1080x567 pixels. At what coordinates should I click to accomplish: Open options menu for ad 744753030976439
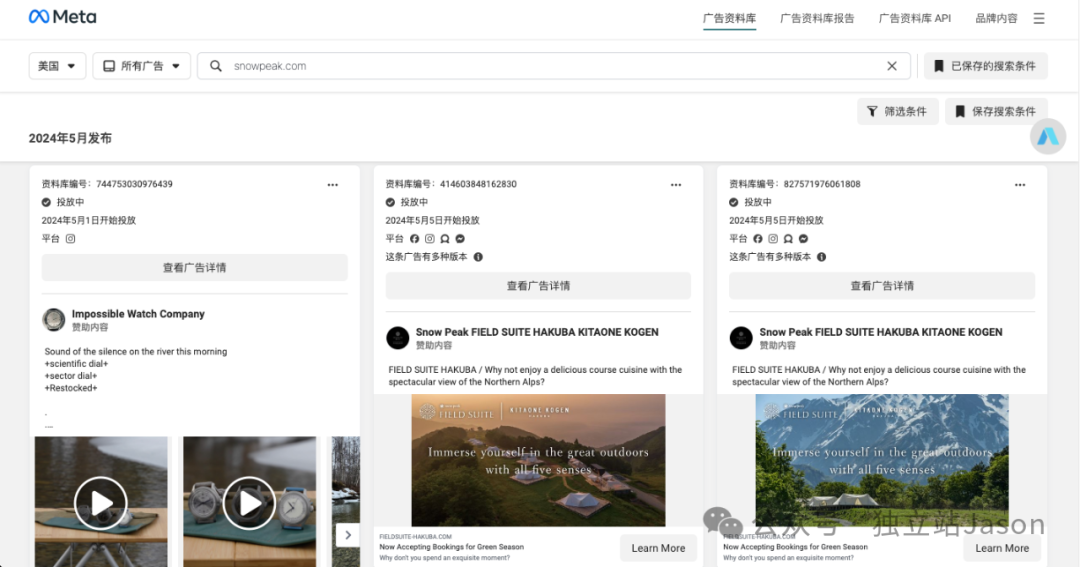333,185
